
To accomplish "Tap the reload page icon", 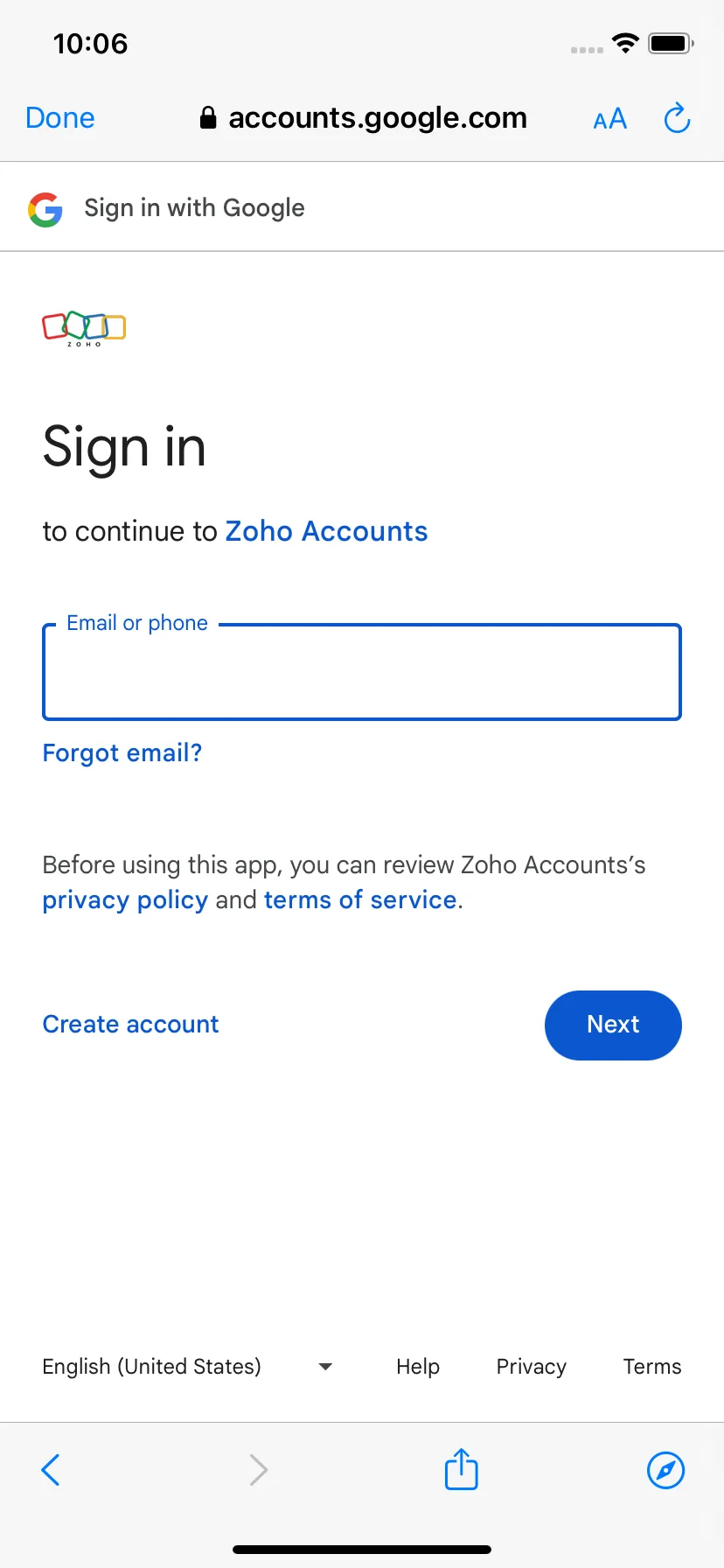I will tap(677, 118).
